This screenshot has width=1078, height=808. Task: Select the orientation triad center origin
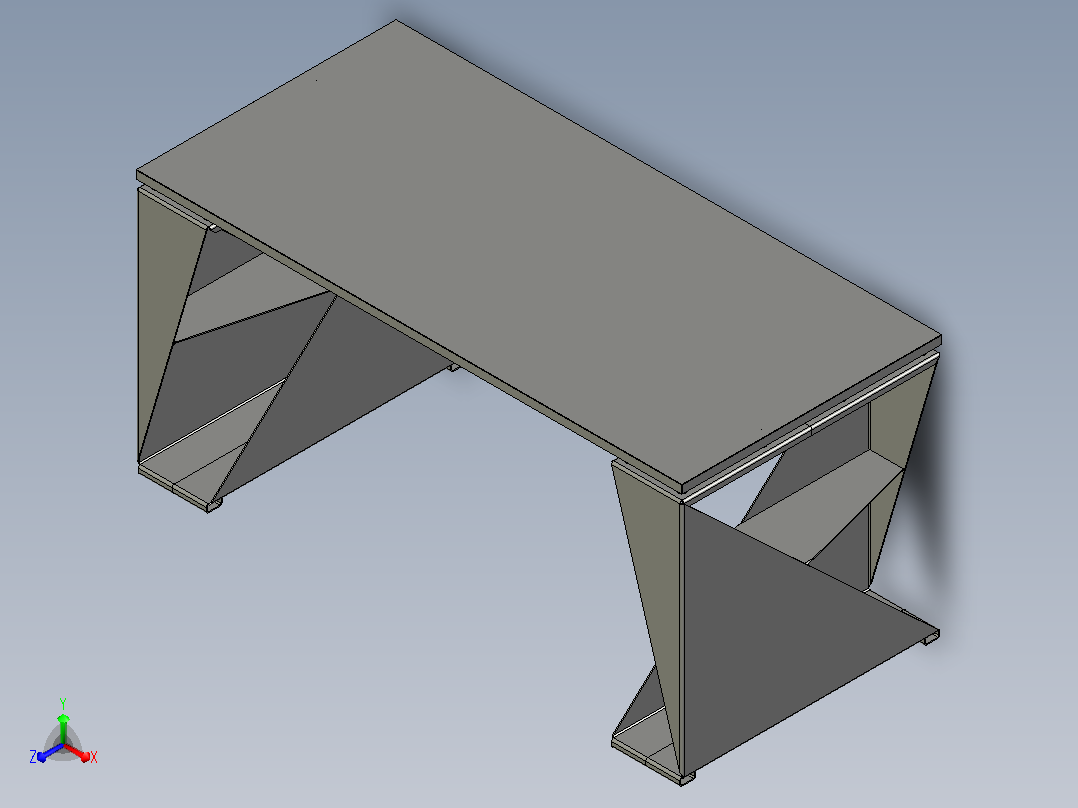tap(63, 745)
